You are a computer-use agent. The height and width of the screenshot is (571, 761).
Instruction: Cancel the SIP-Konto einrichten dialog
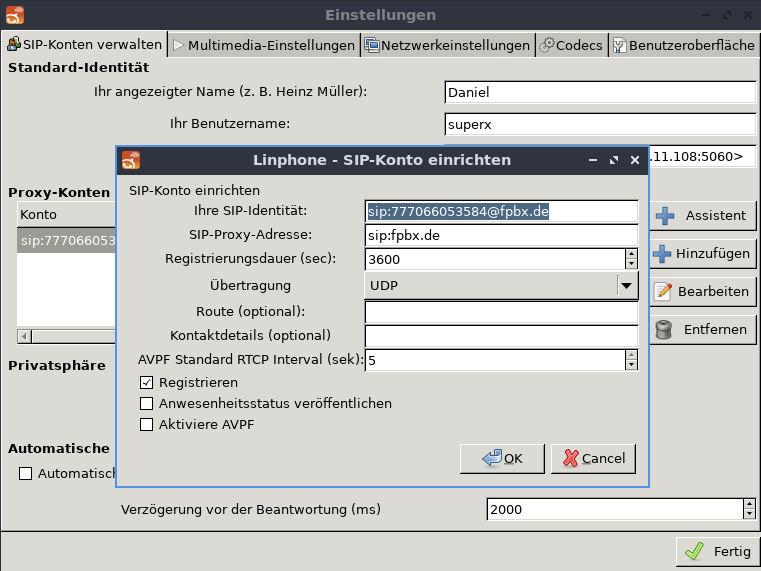click(x=593, y=458)
